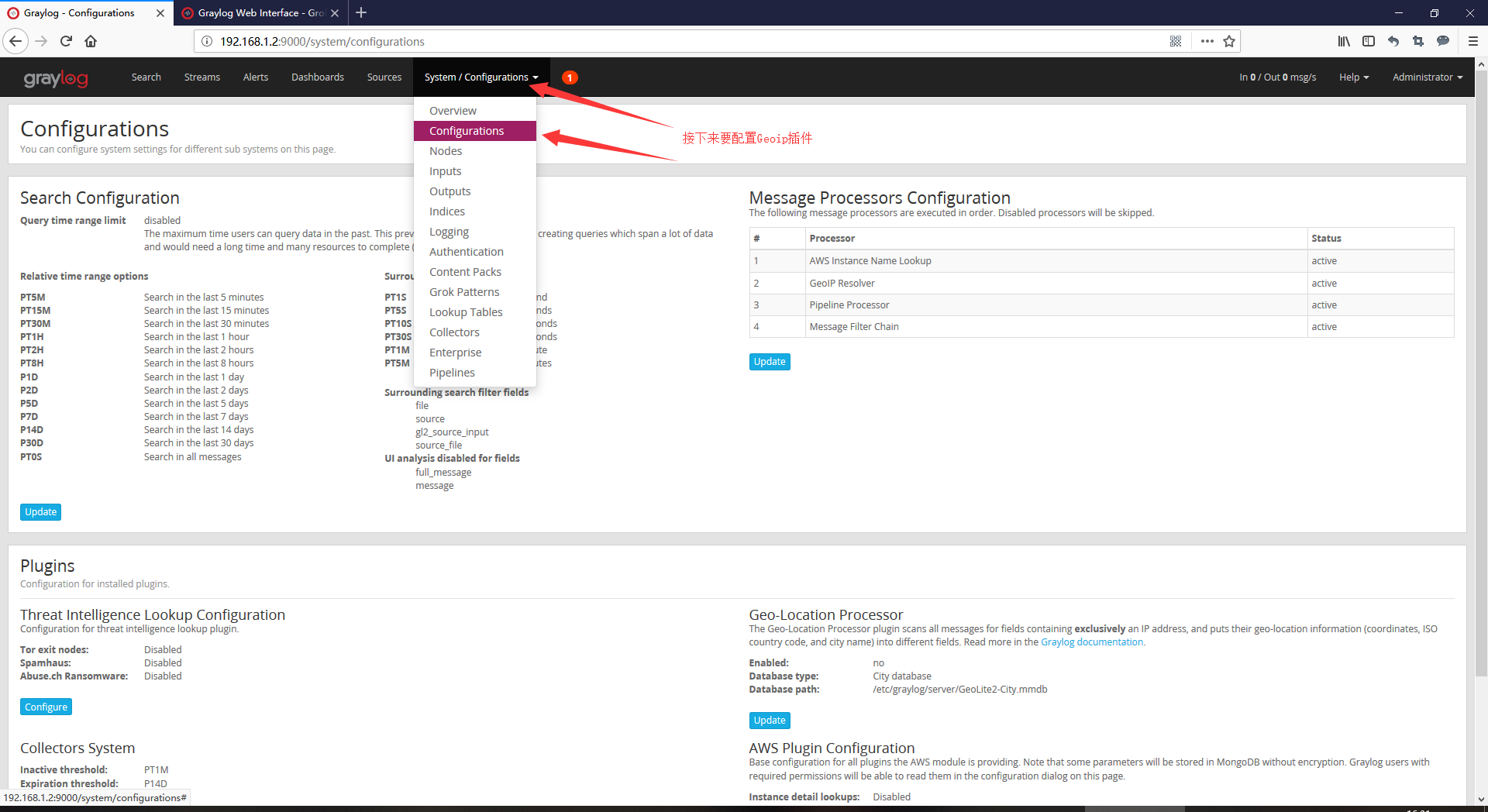The image size is (1488, 812).
Task: Click Update under Message Processors Configuration
Action: (x=770, y=362)
